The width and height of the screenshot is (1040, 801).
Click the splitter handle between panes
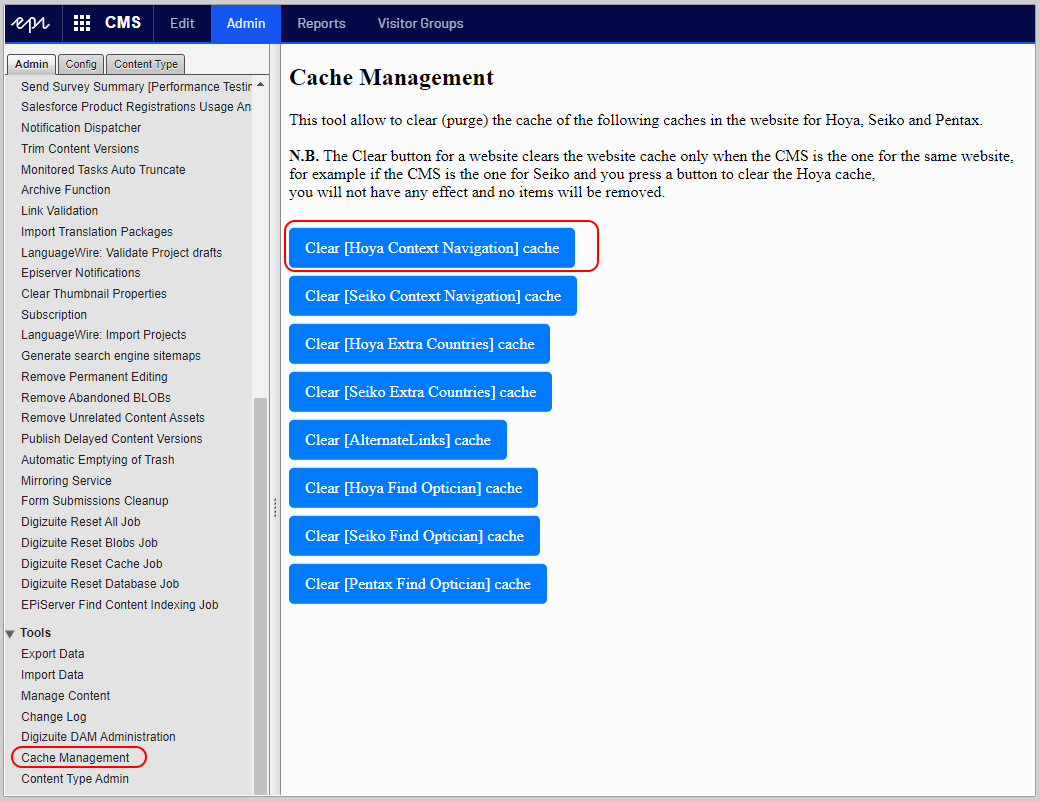click(275, 508)
